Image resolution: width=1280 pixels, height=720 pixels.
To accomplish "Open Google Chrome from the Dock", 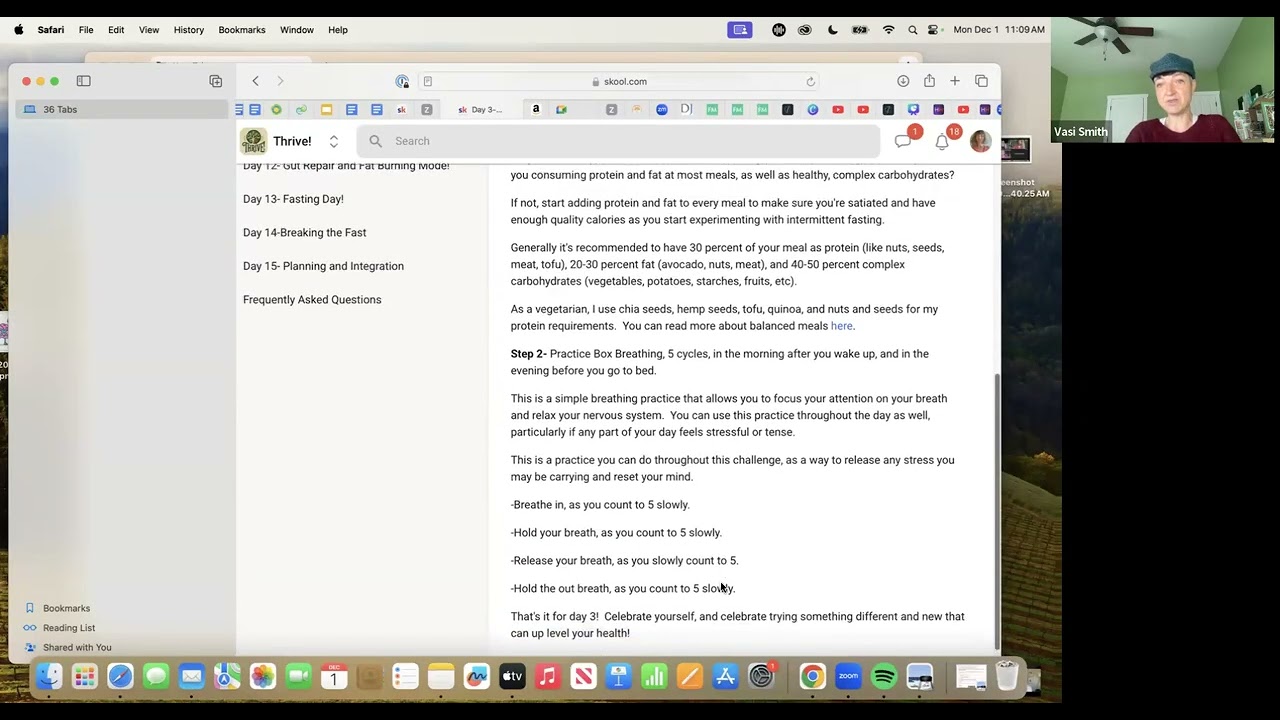I will [x=812, y=677].
